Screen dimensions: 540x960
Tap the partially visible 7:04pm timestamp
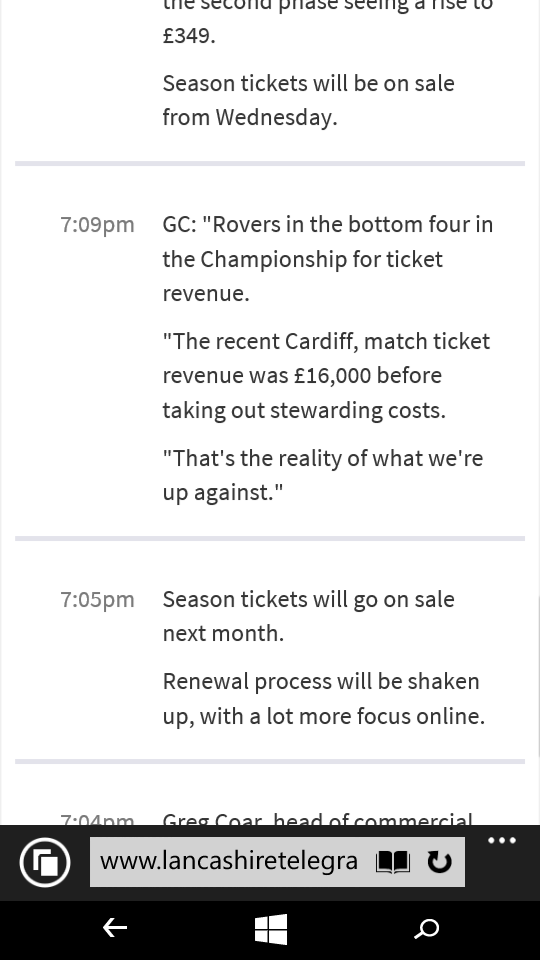coord(97,819)
